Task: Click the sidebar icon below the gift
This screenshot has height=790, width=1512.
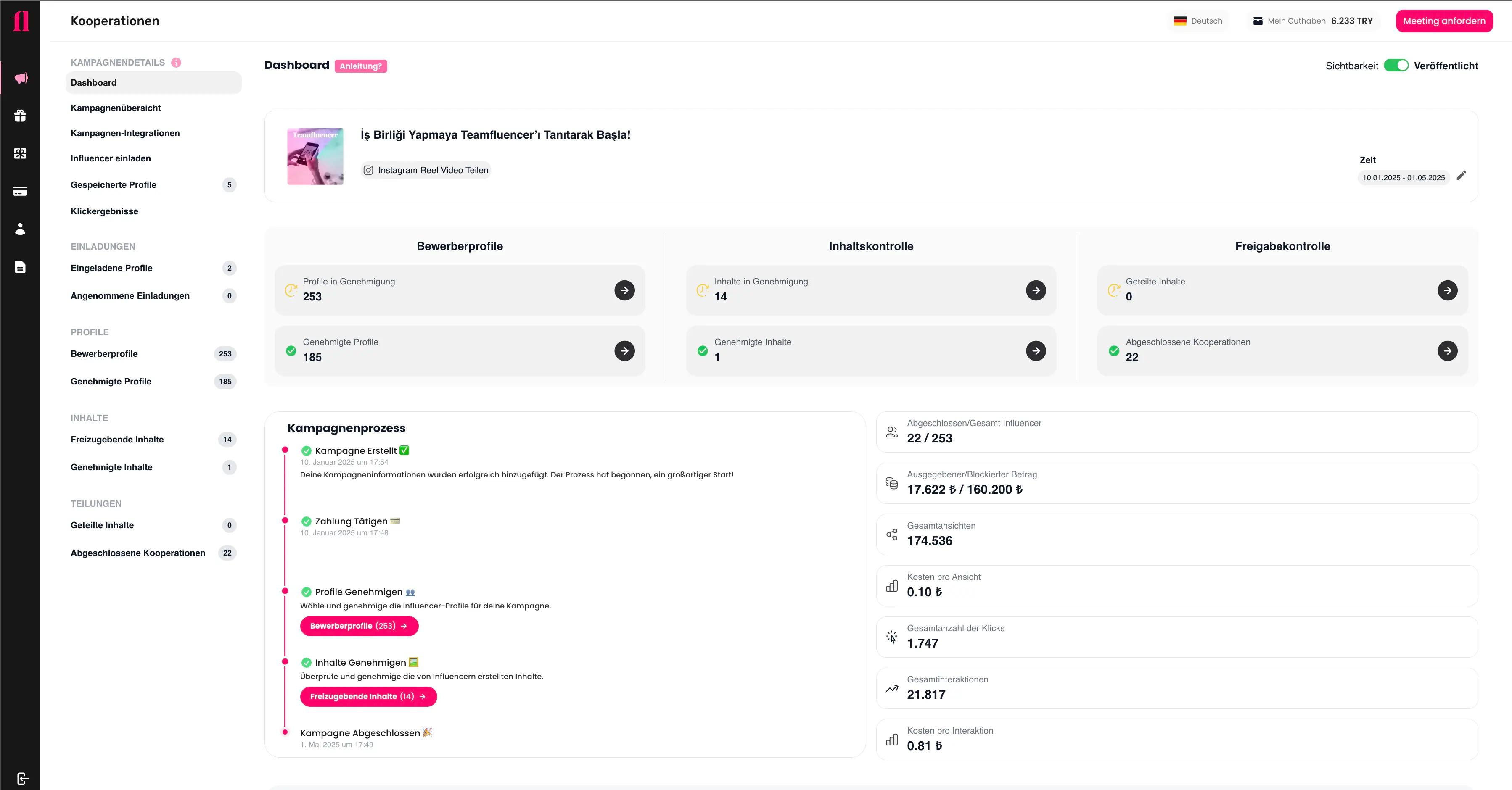Action: click(21, 153)
